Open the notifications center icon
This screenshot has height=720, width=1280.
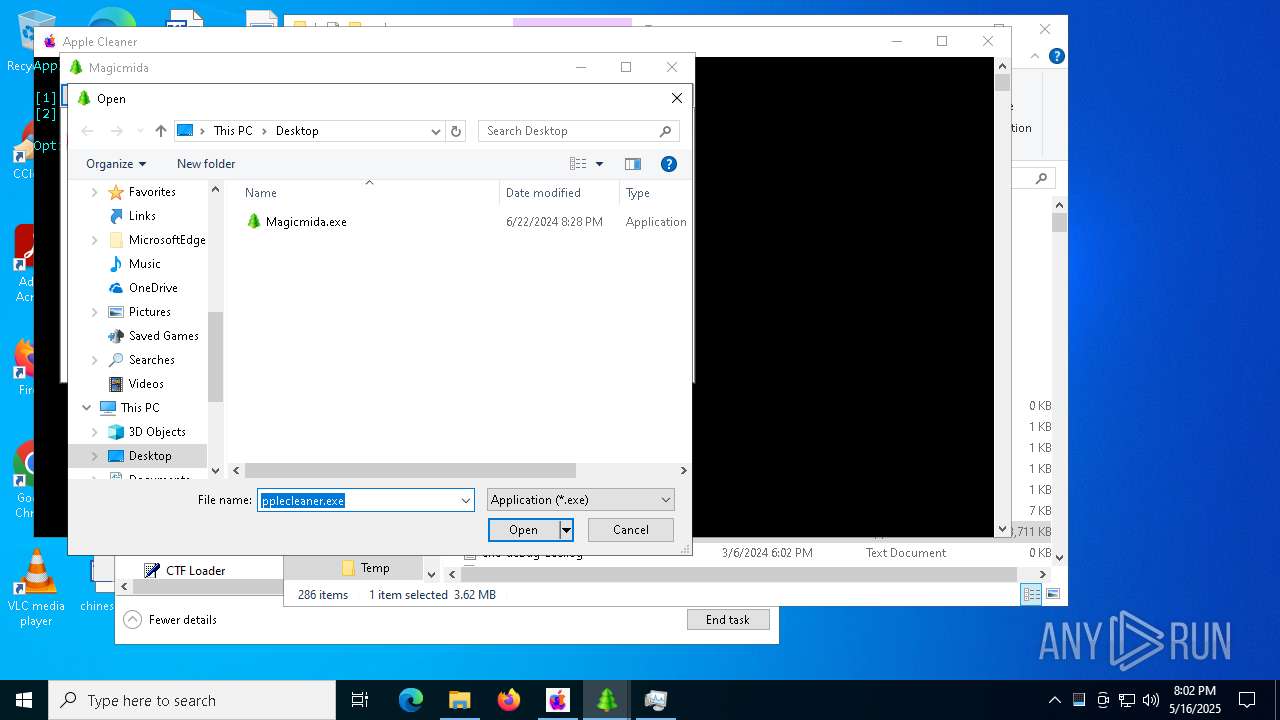pyautogui.click(x=1247, y=700)
